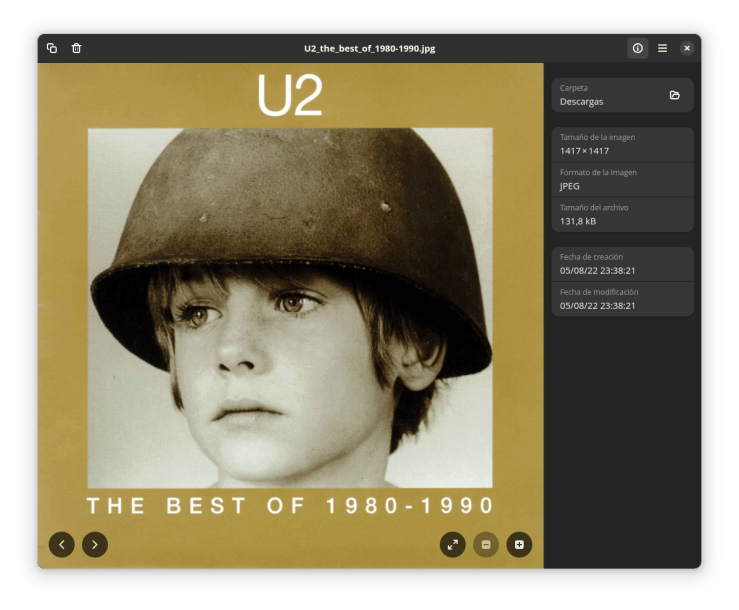The height and width of the screenshot is (610, 739).
Task: Click the U2_the_best_of_1980-1990.jpg title
Action: pyautogui.click(x=370, y=49)
